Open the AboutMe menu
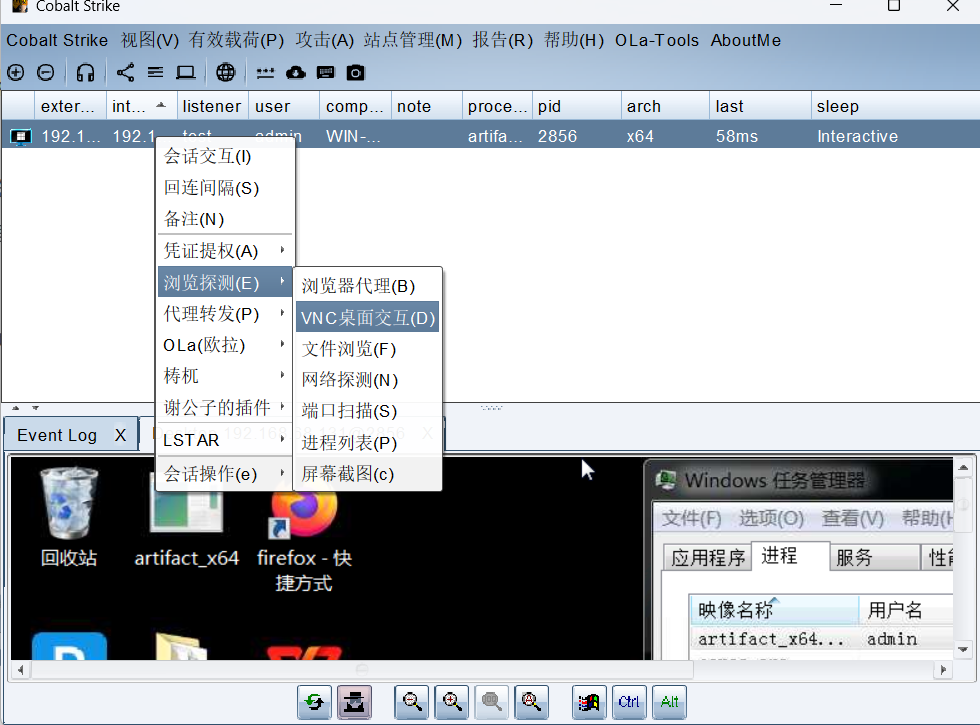Screen dimensions: 980x725 click(746, 41)
